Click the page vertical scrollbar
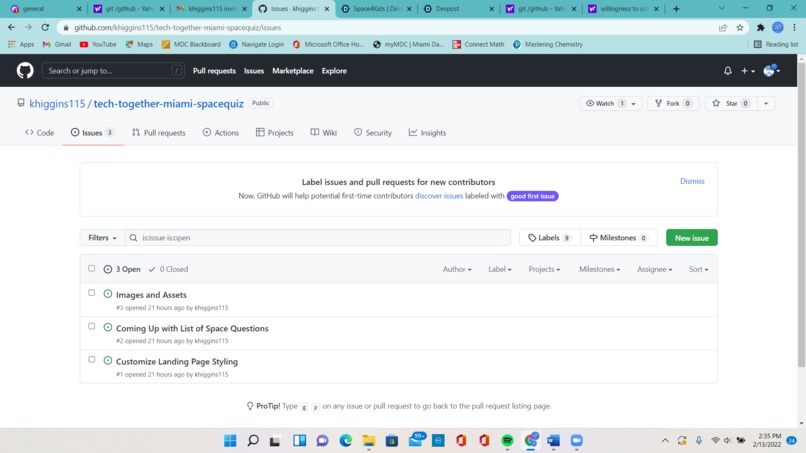Viewport: 806px width, 453px height. (801, 214)
